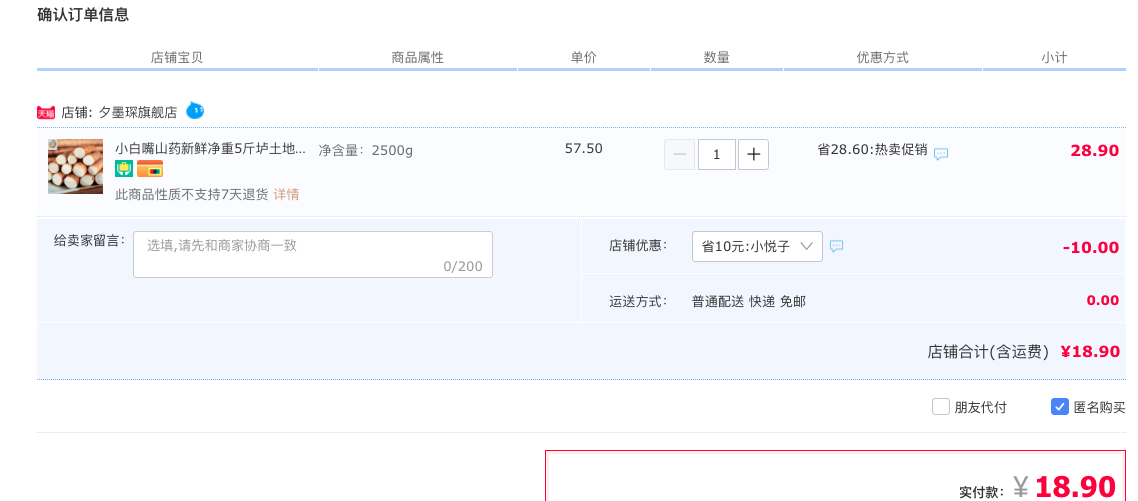Click the 普通配送 快递 免邮 shipping text
Viewport: 1138px width, 501px height.
[749, 301]
